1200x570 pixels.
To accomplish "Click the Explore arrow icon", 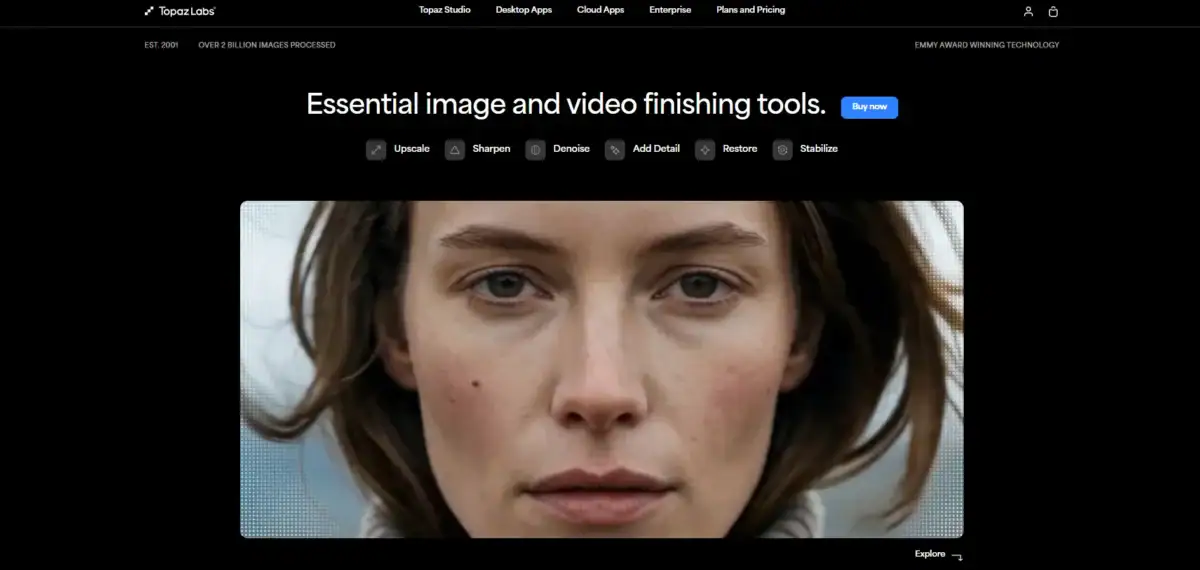I will (x=957, y=557).
